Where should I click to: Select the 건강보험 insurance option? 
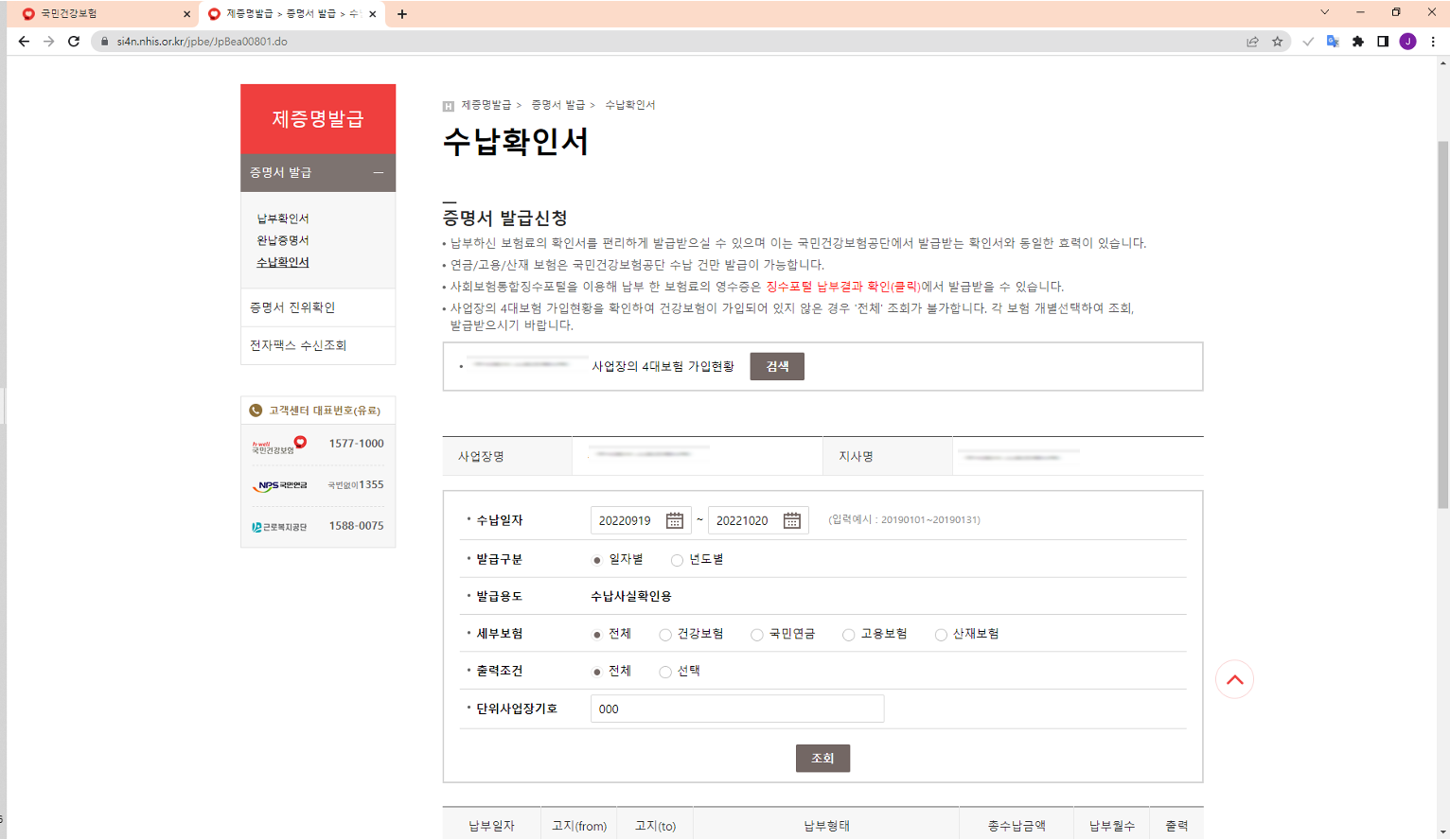665,634
